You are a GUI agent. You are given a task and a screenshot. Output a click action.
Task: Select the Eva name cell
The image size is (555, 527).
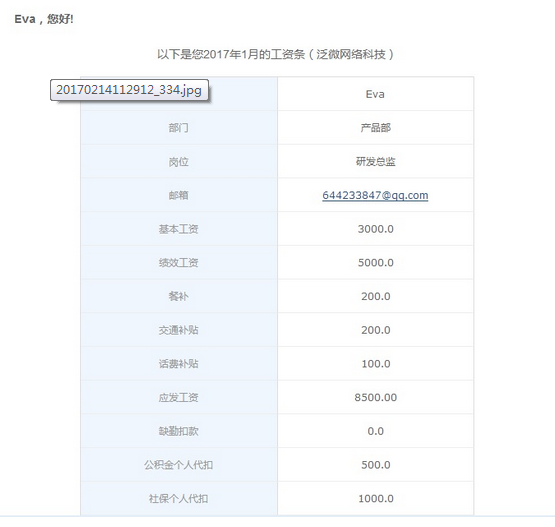pyautogui.click(x=375, y=94)
